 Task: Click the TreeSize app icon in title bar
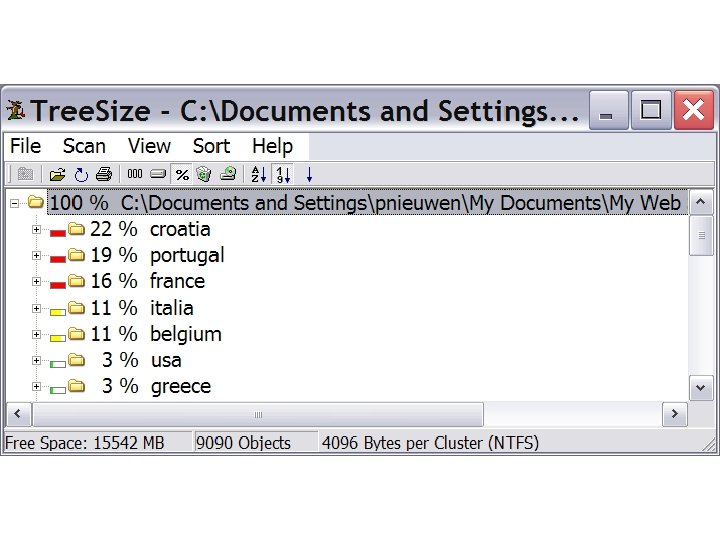click(16, 110)
